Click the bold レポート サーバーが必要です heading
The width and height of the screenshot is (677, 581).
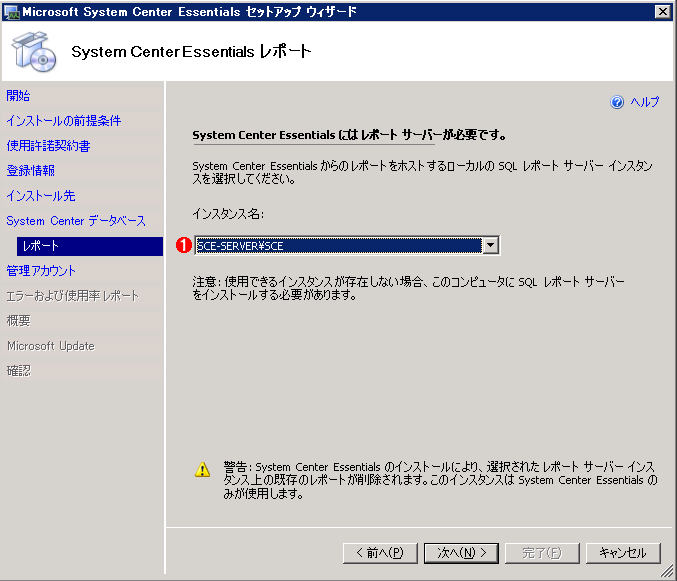point(349,135)
